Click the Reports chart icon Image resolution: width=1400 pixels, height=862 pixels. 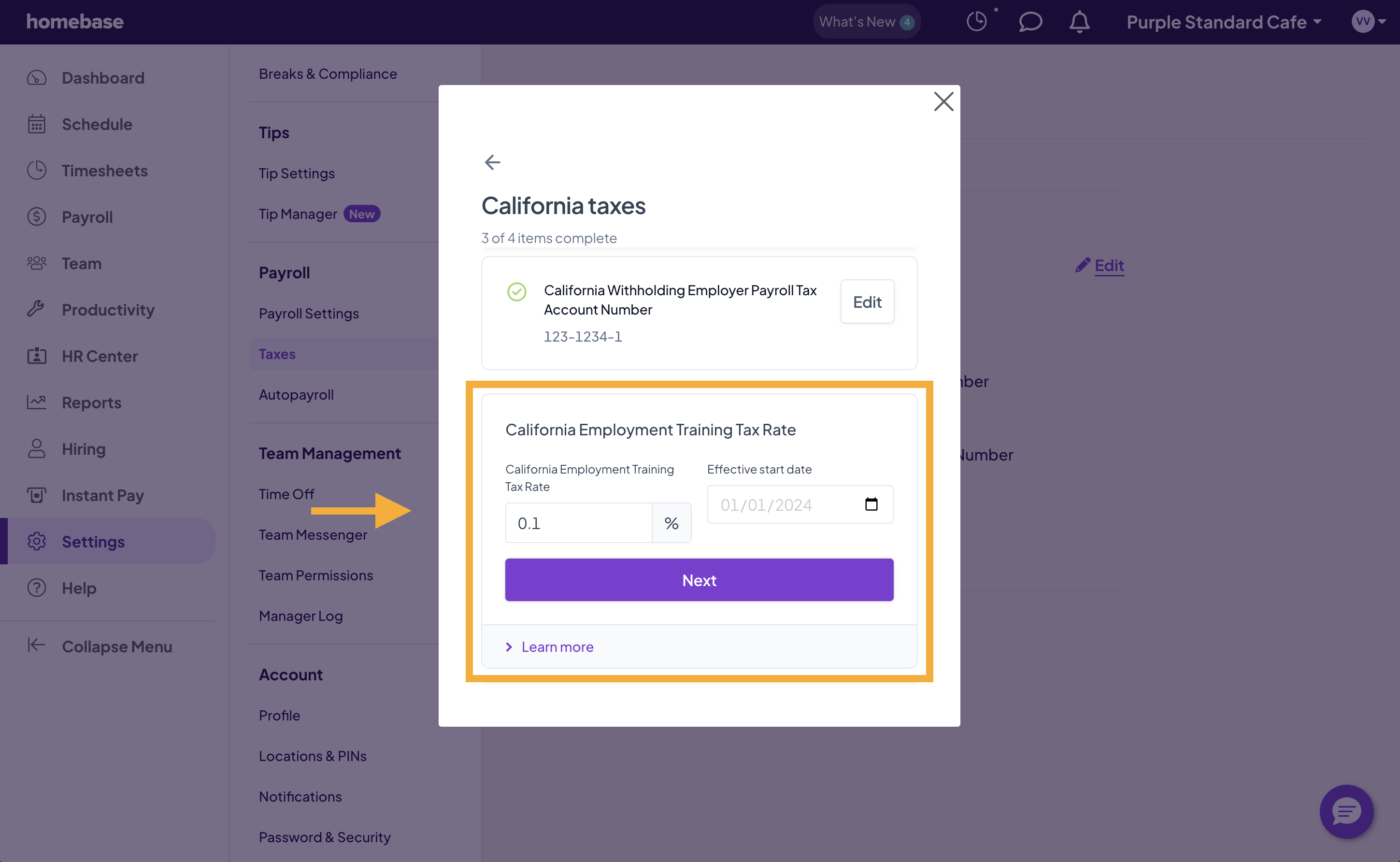tap(37, 402)
